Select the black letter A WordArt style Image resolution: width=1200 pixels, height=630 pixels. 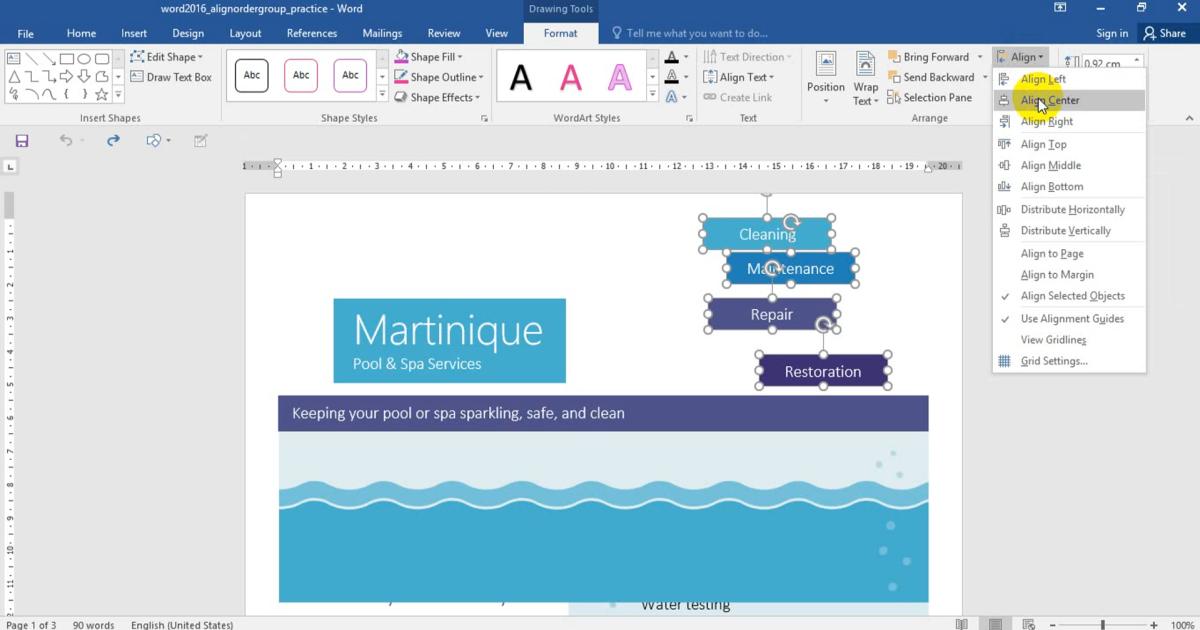[521, 77]
